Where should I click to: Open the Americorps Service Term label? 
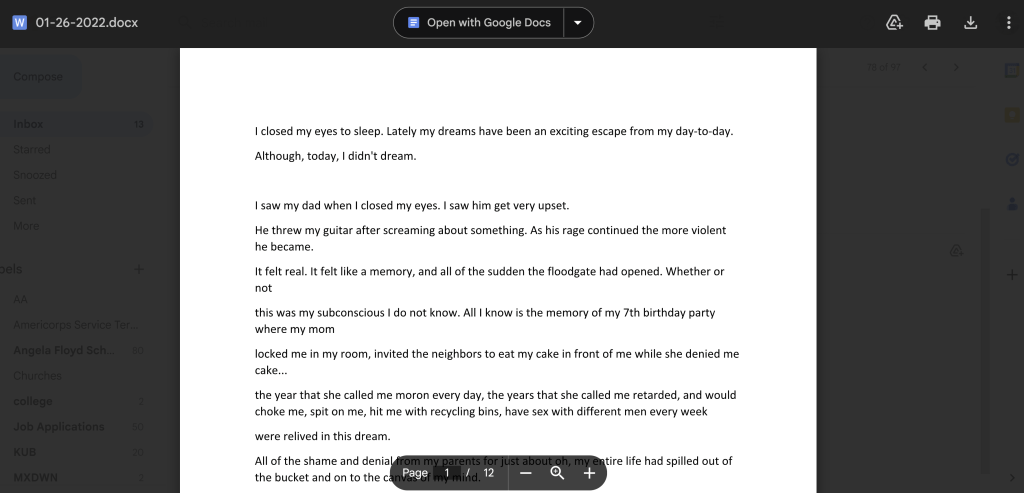pos(76,325)
